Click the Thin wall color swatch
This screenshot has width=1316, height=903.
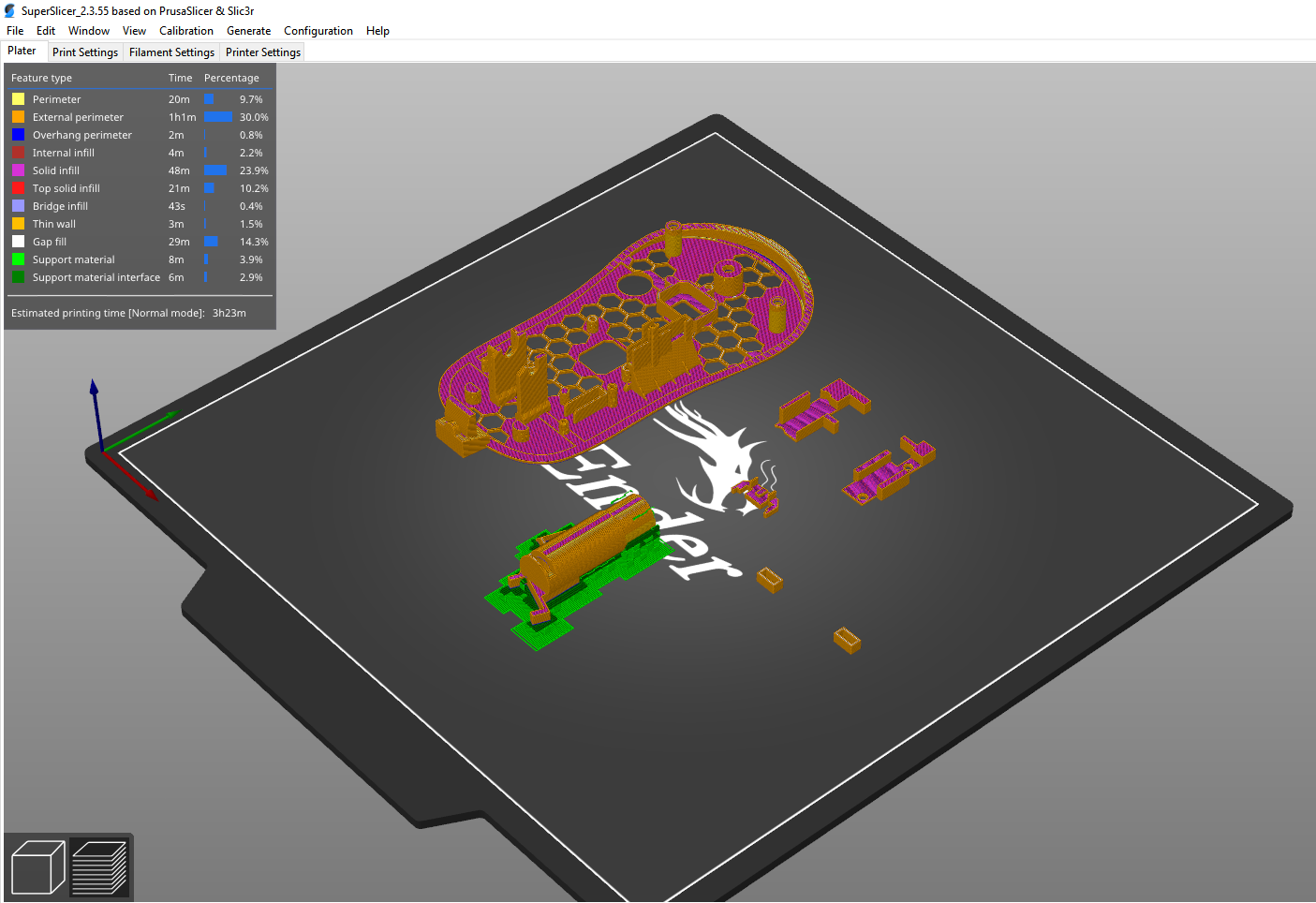click(18, 224)
